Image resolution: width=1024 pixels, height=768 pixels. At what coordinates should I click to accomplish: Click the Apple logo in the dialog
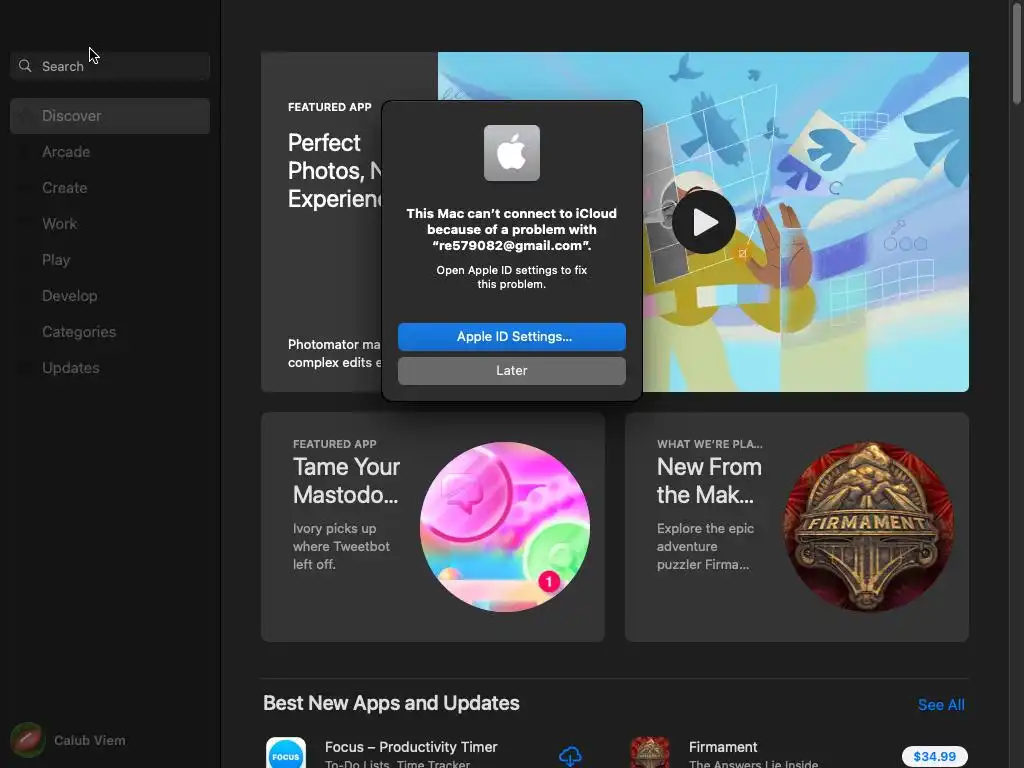[511, 153]
